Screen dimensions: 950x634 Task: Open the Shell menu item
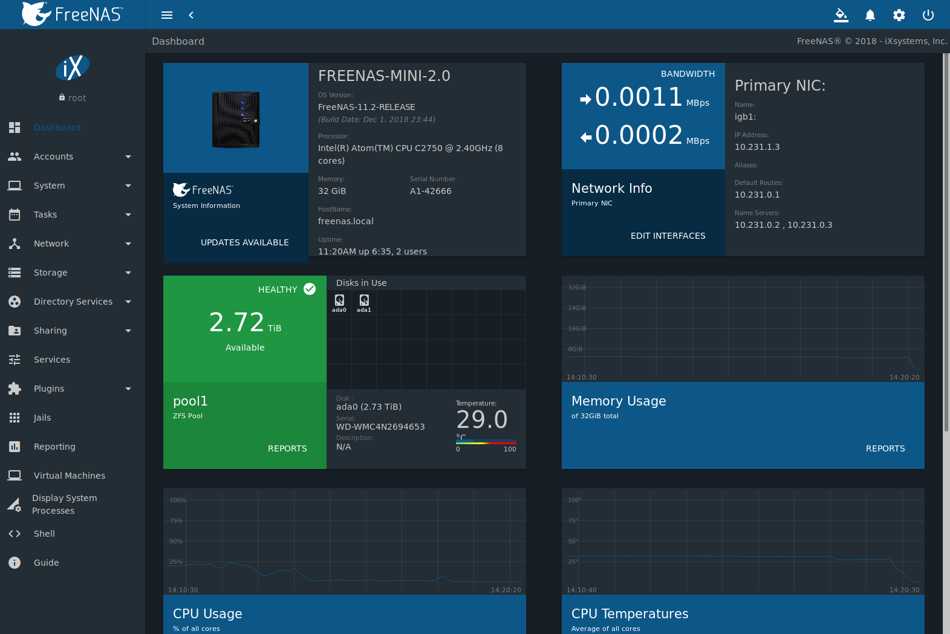pyautogui.click(x=72, y=534)
